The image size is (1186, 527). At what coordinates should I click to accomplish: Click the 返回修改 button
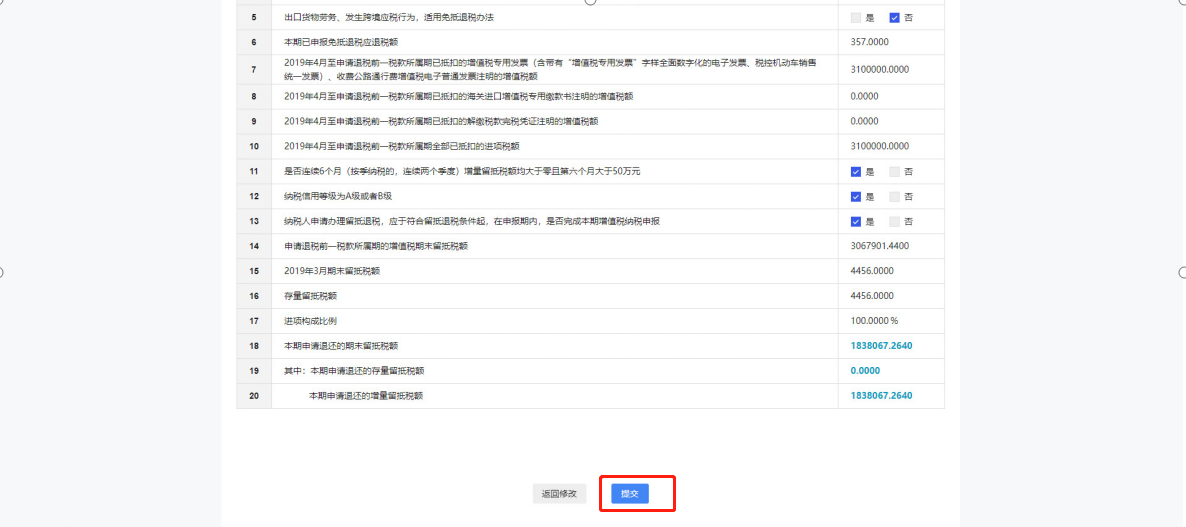[559, 494]
